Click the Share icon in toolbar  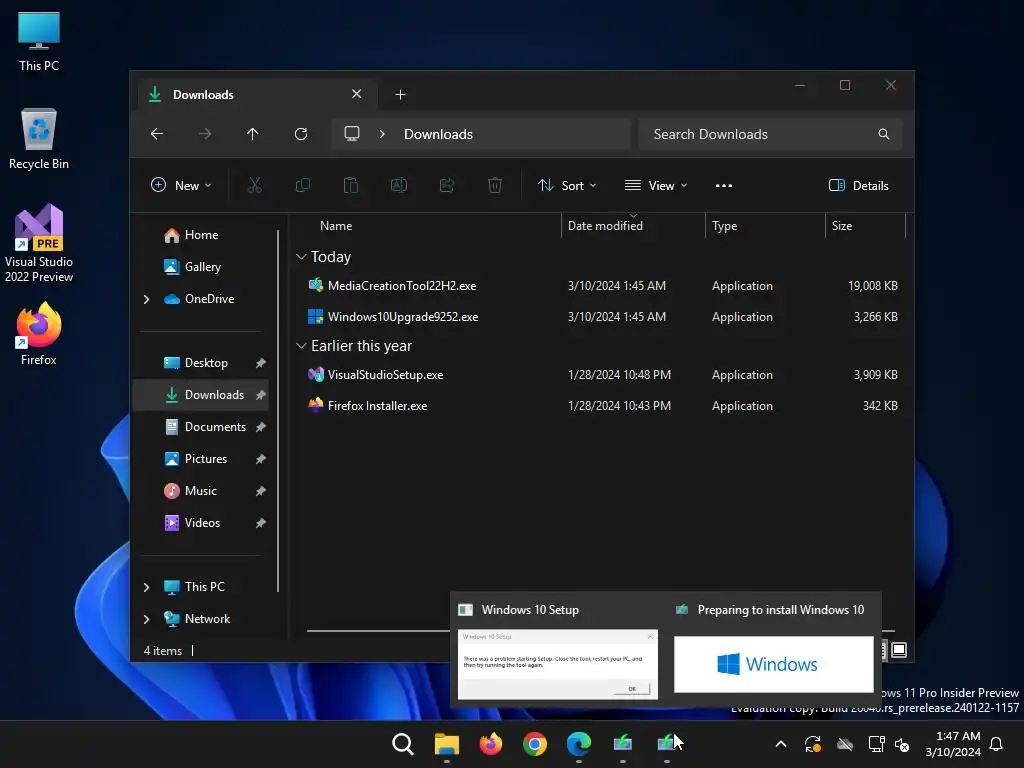(x=447, y=185)
